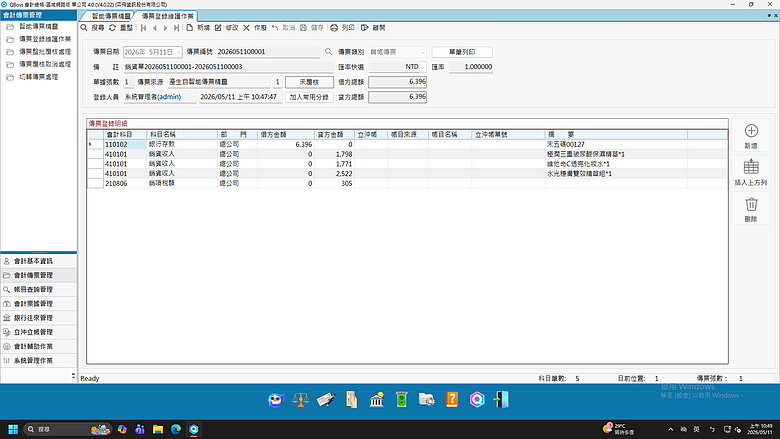The height and width of the screenshot is (439, 780).
Task: Open the 會計傳票管理 module
Action: [39, 275]
